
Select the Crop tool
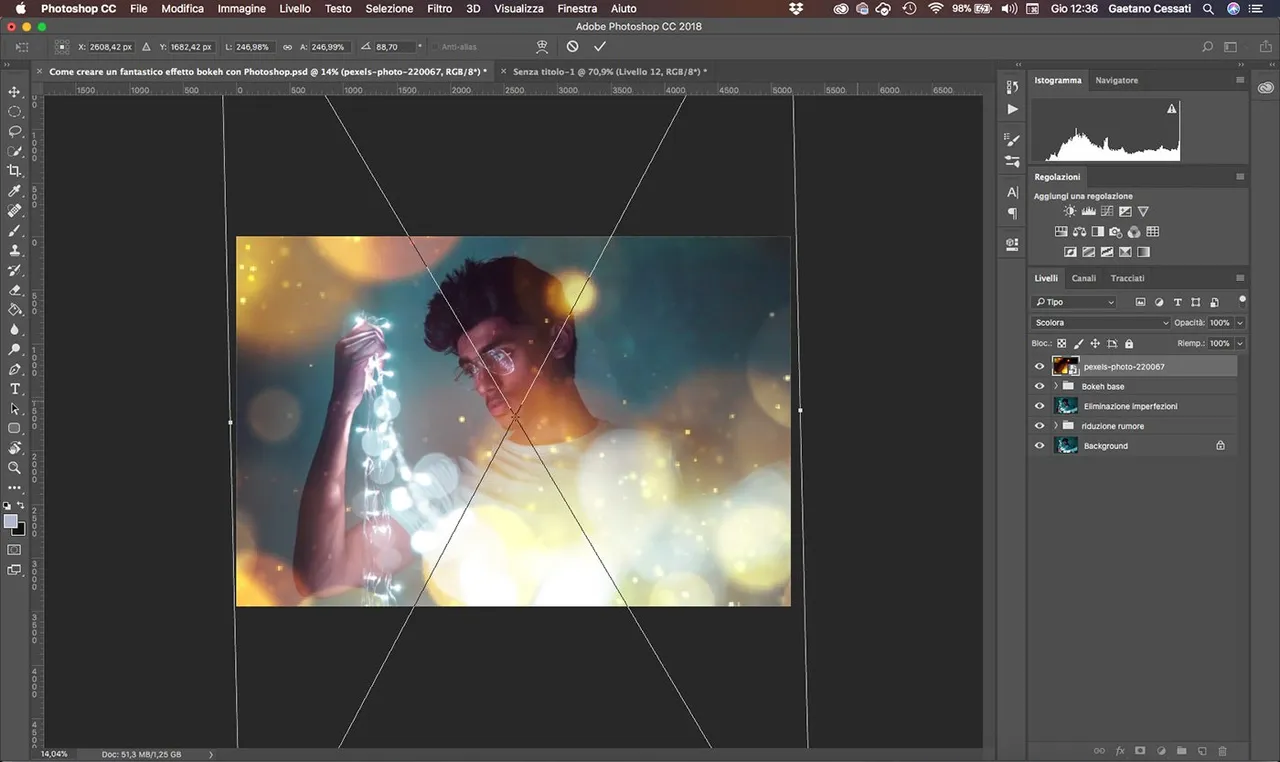tap(15, 171)
